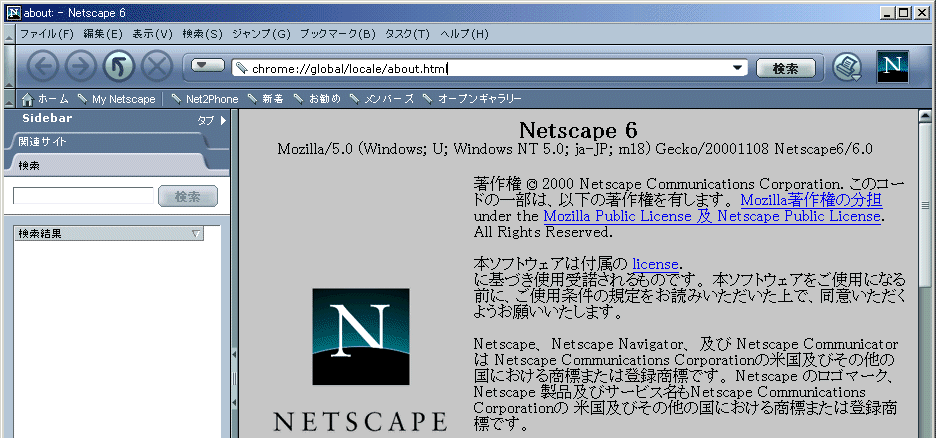Screen dimensions: 936x438
Task: Open the license link
Action: click(x=655, y=263)
